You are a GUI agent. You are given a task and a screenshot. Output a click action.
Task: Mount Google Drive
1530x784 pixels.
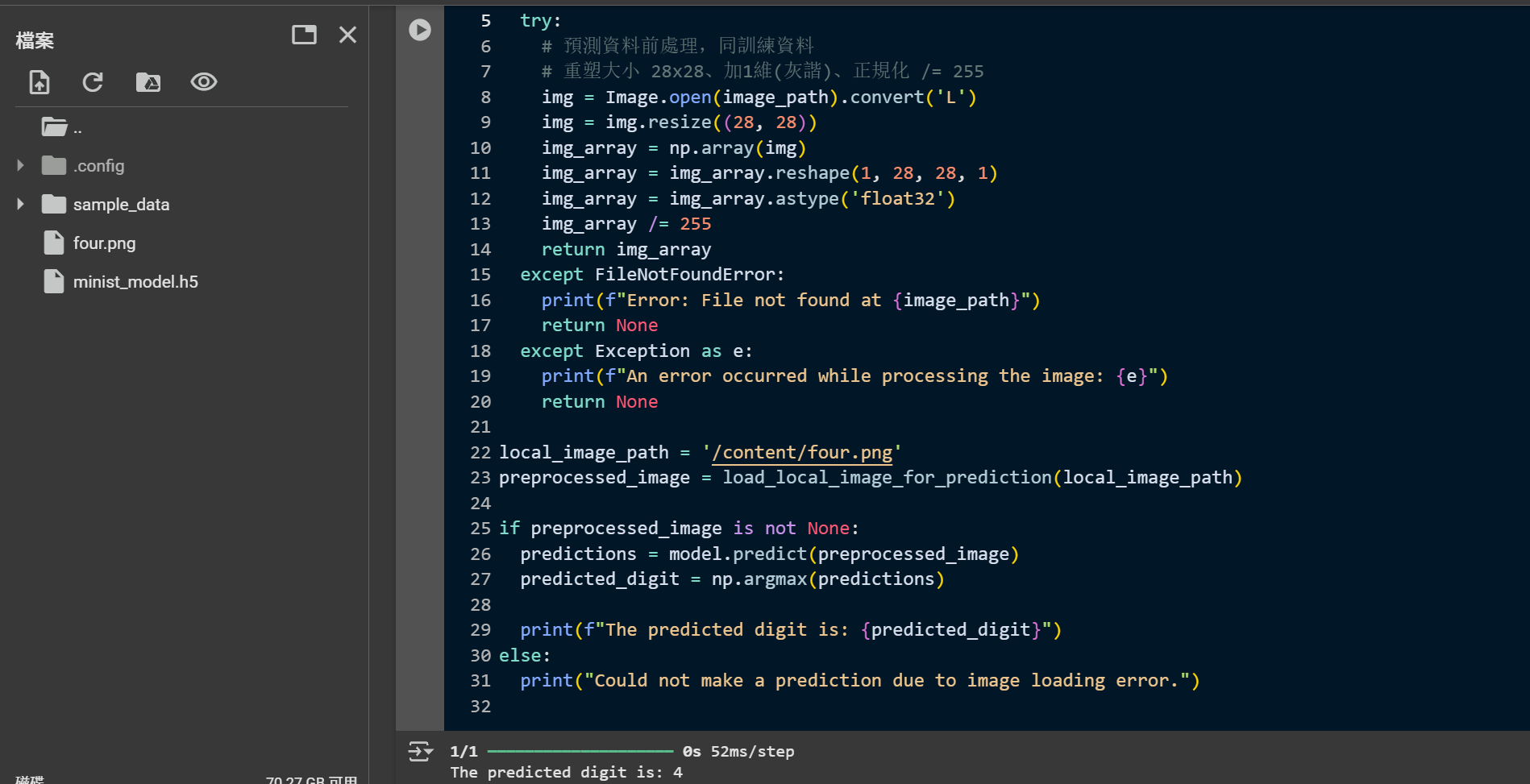point(148,82)
